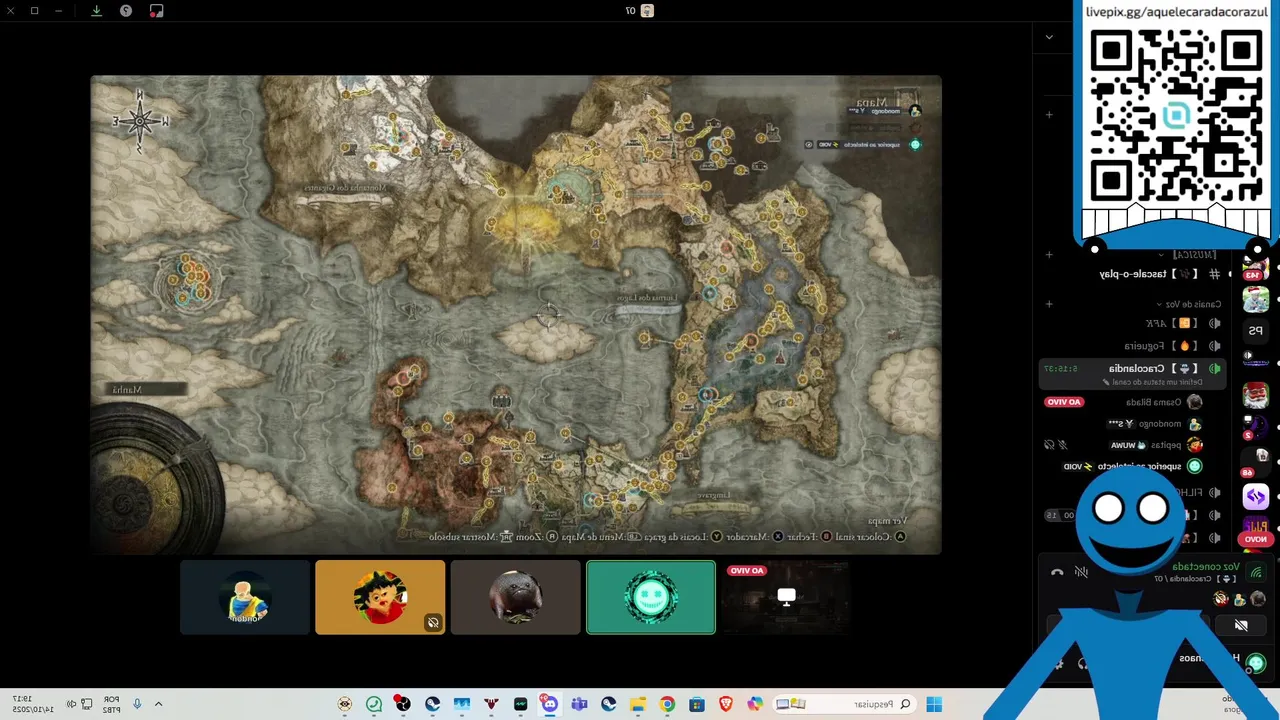Open the PS server in the sidebar
The width and height of the screenshot is (1280, 720).
click(1256, 330)
